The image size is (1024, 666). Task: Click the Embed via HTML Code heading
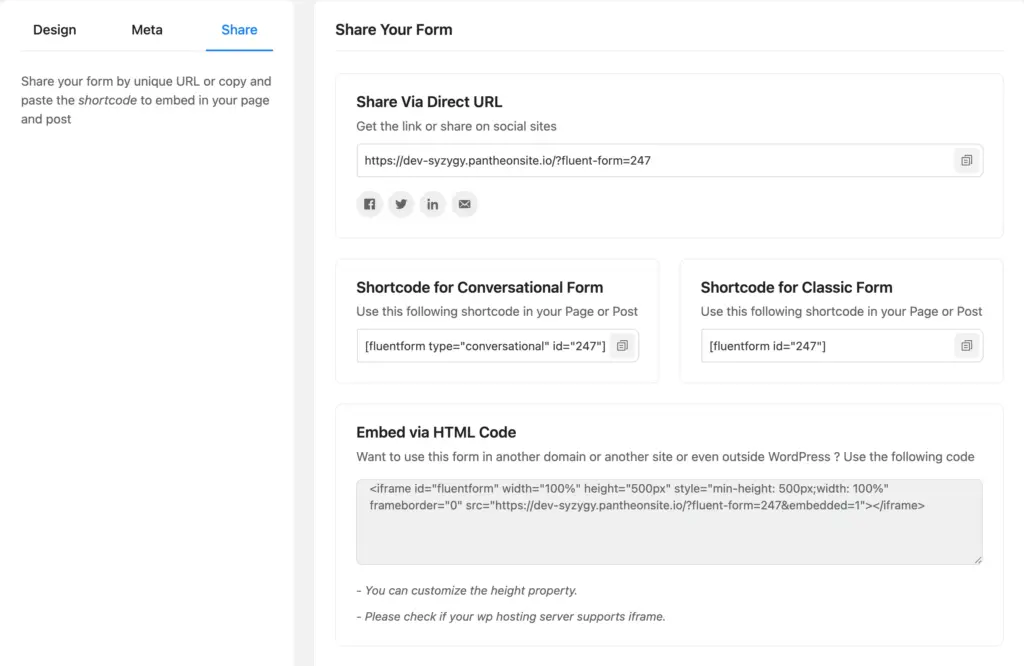(436, 432)
